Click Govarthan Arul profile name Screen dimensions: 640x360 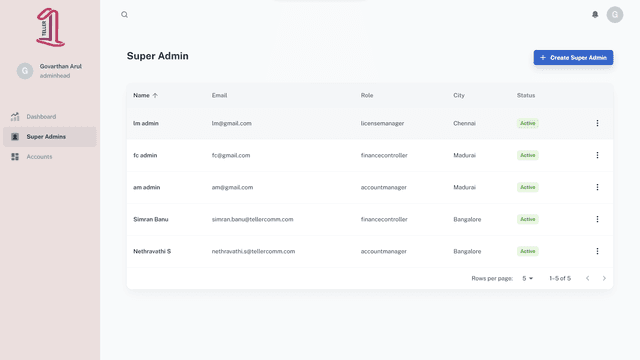click(x=60, y=66)
